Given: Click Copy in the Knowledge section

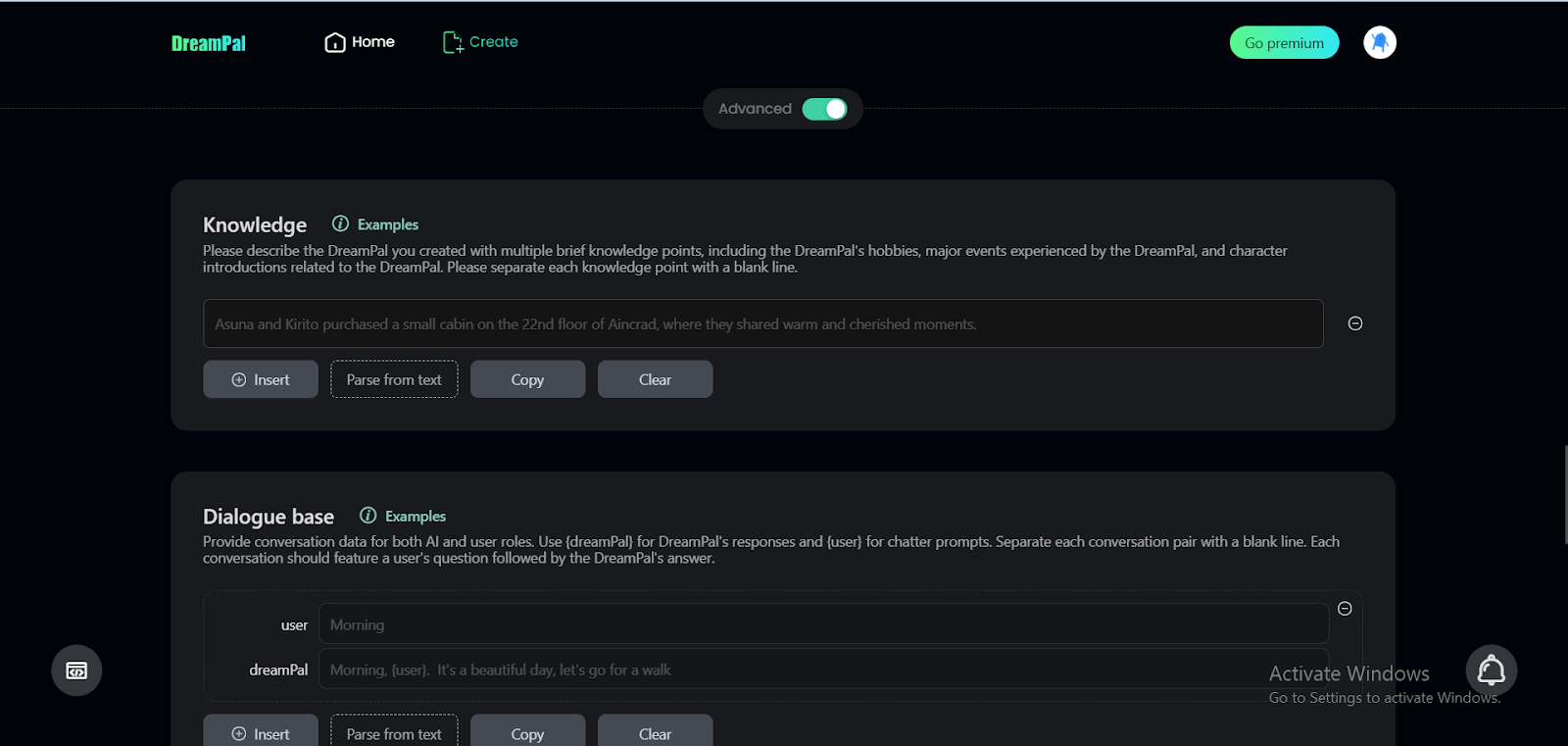Looking at the screenshot, I should tap(527, 379).
